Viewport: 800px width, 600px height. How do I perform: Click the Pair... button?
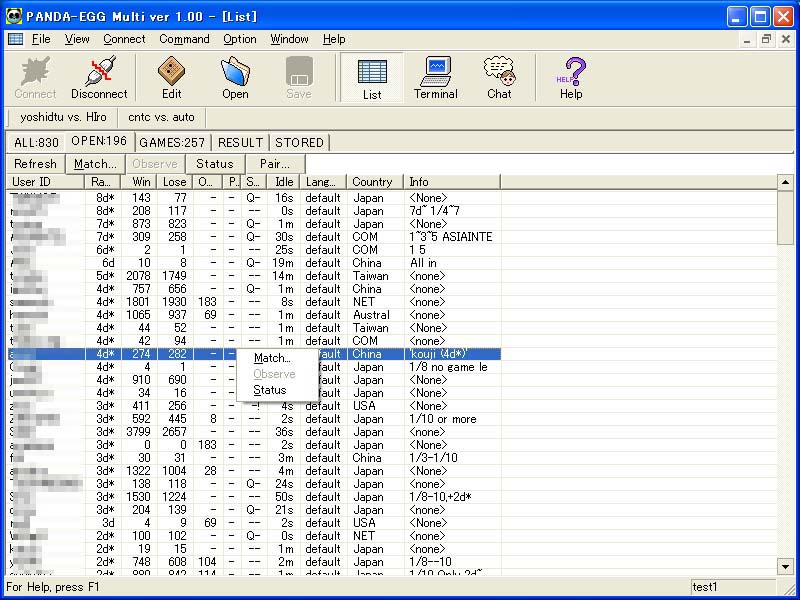click(275, 164)
